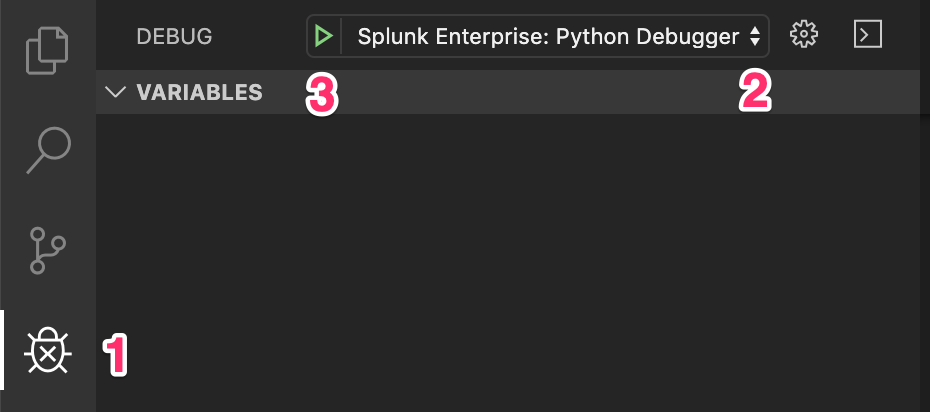The height and width of the screenshot is (412, 930).
Task: Click the VARIABLES section header label
Action: pyautogui.click(x=199, y=93)
